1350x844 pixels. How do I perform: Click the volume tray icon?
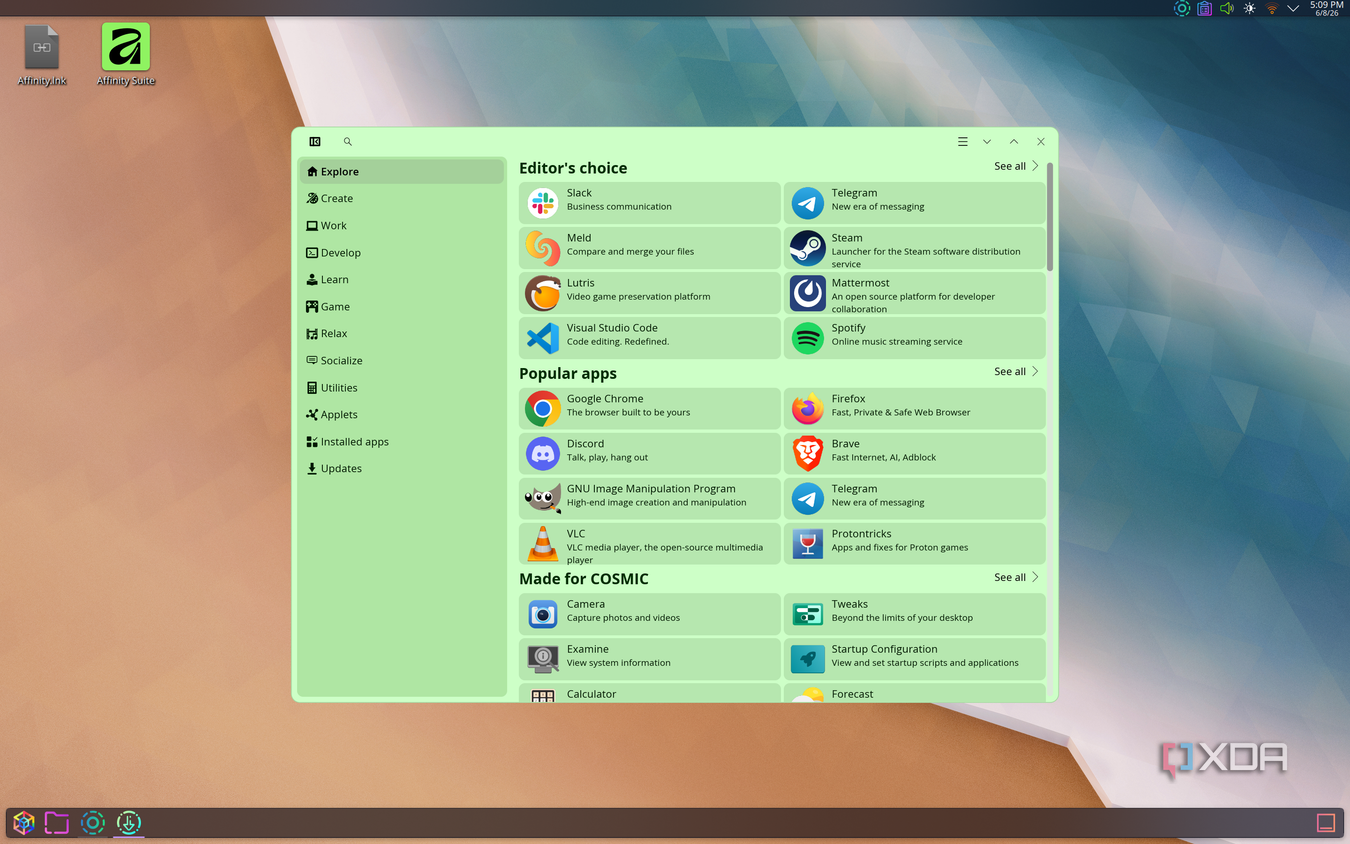[x=1227, y=8]
